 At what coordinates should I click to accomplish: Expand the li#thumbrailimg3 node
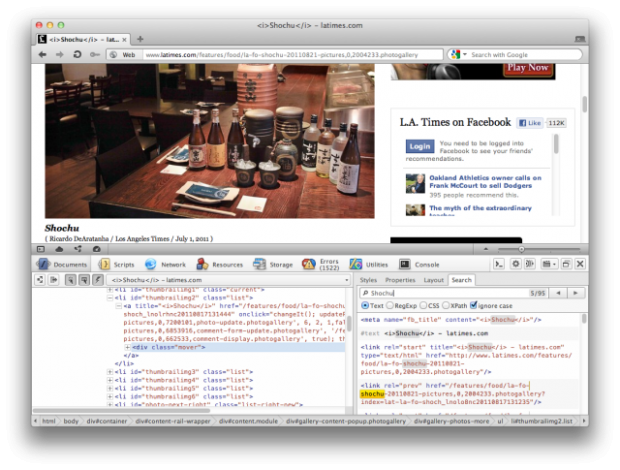(110, 372)
